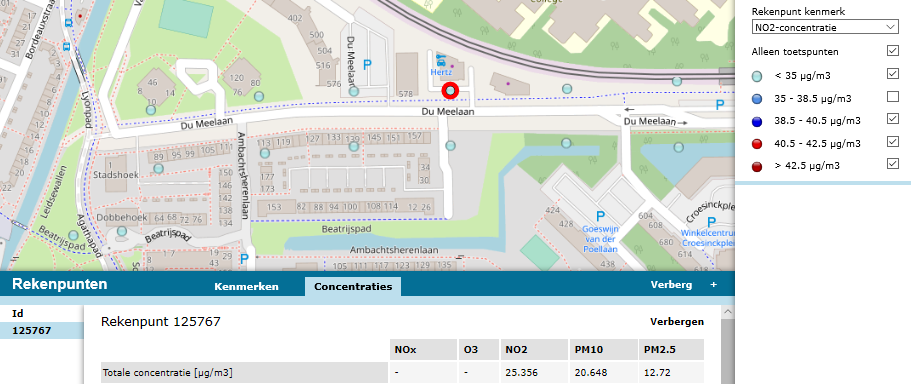911x384 pixels.
Task: Select Id row 125767 in the list
Action: [x=42, y=331]
